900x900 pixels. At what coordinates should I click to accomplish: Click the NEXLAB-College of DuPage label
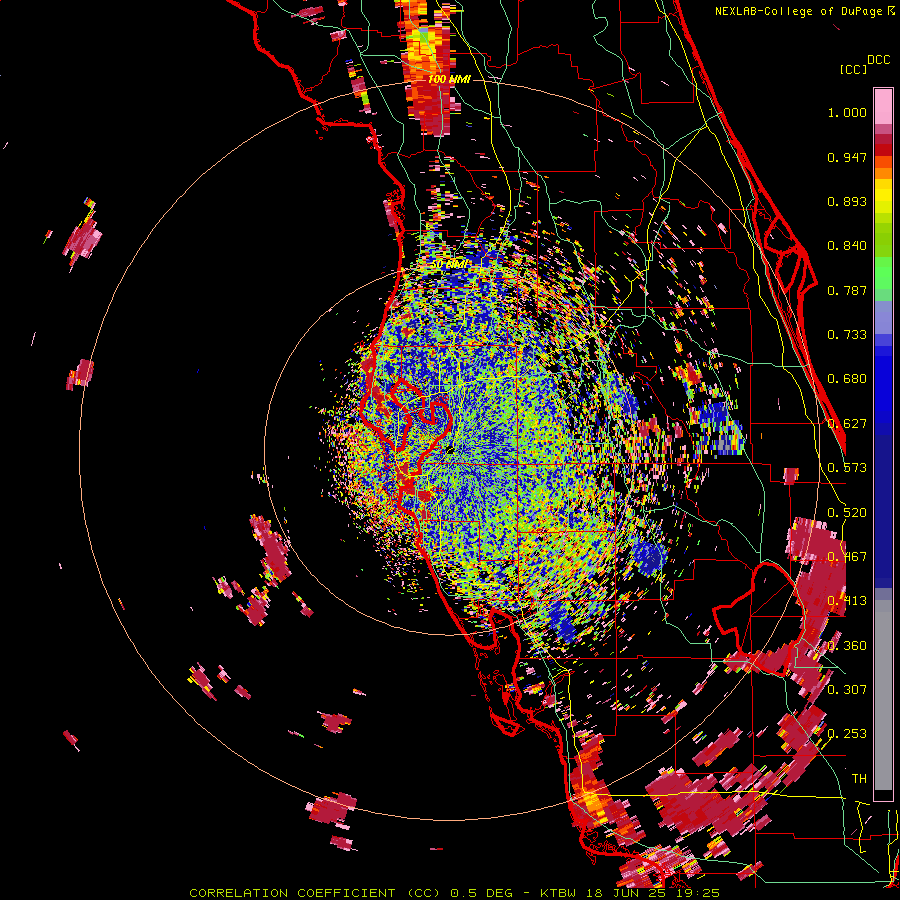pyautogui.click(x=798, y=11)
